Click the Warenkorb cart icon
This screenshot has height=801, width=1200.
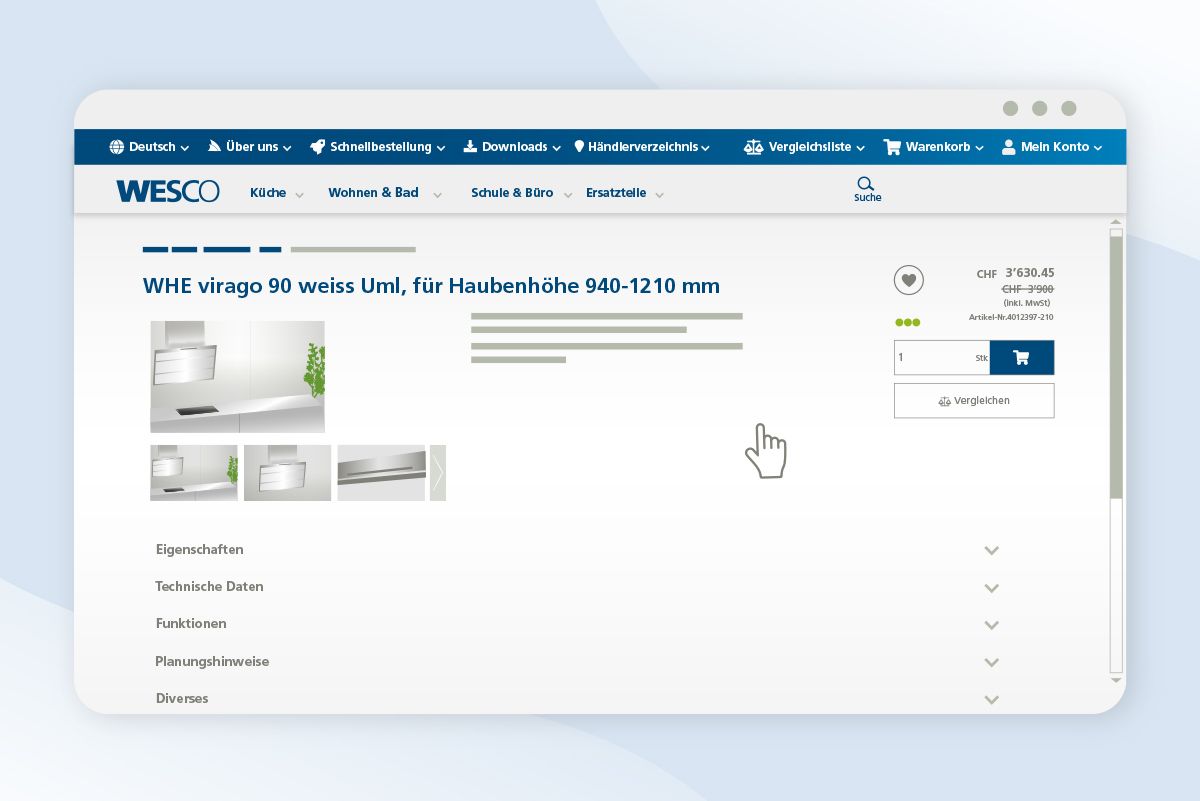tap(892, 147)
